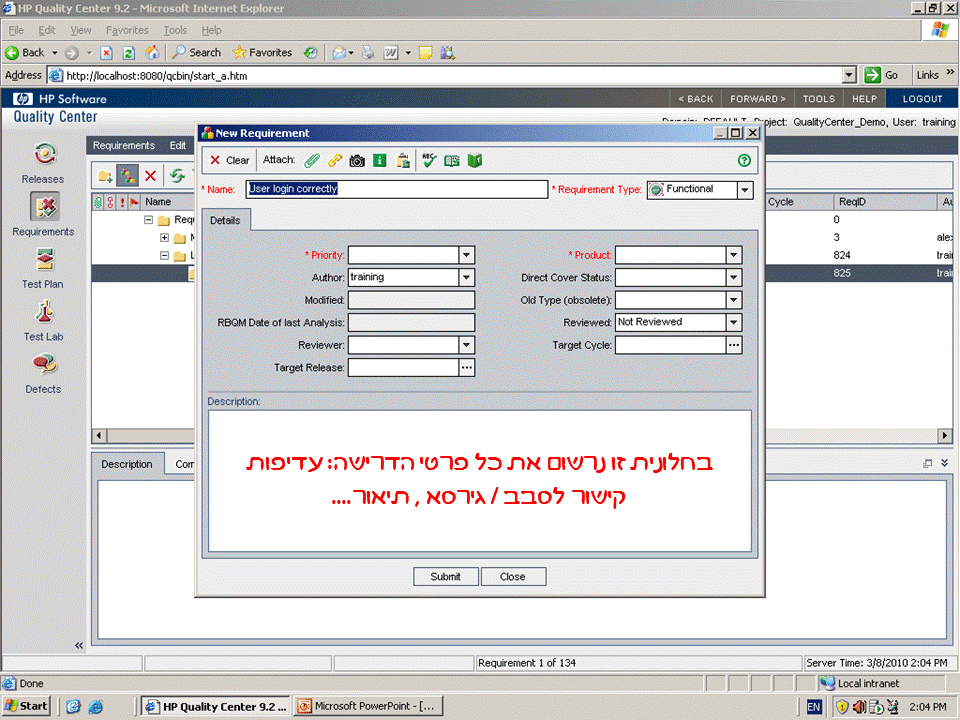
Task: Open the Test Plan module
Action: (x=43, y=268)
